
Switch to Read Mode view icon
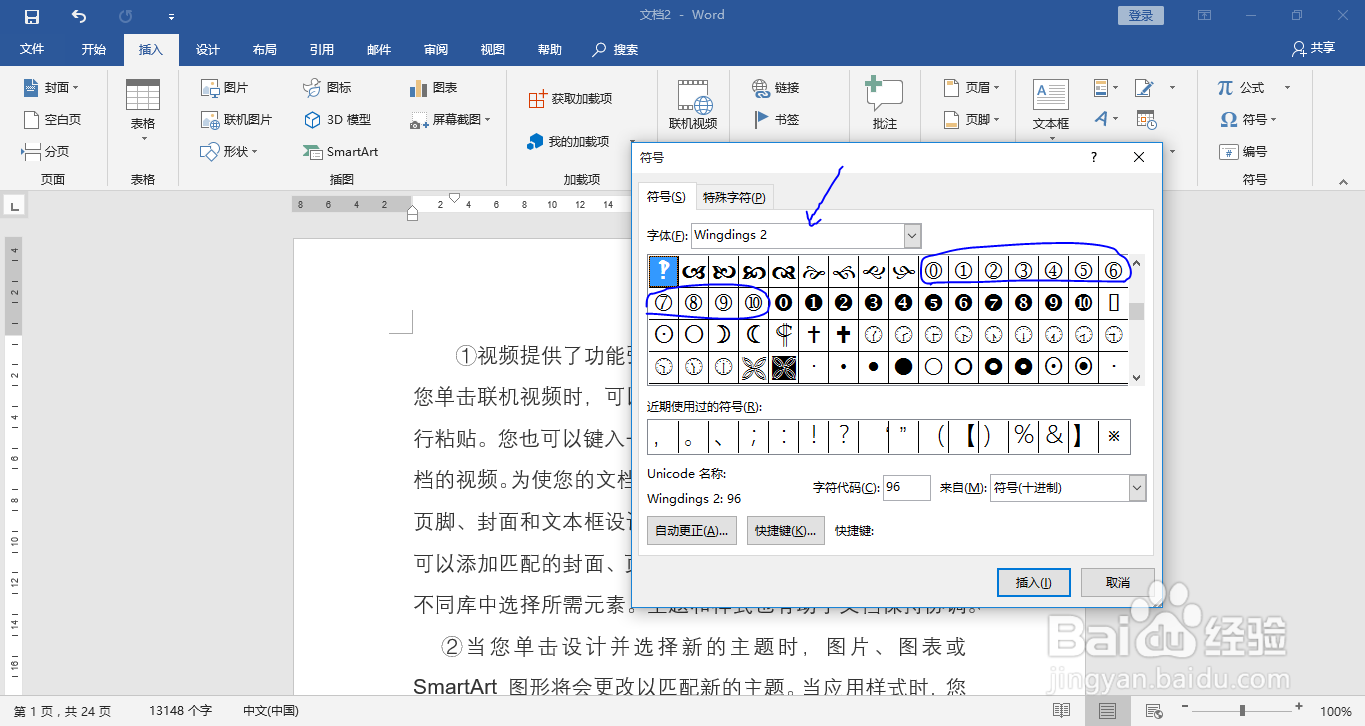click(x=1061, y=711)
